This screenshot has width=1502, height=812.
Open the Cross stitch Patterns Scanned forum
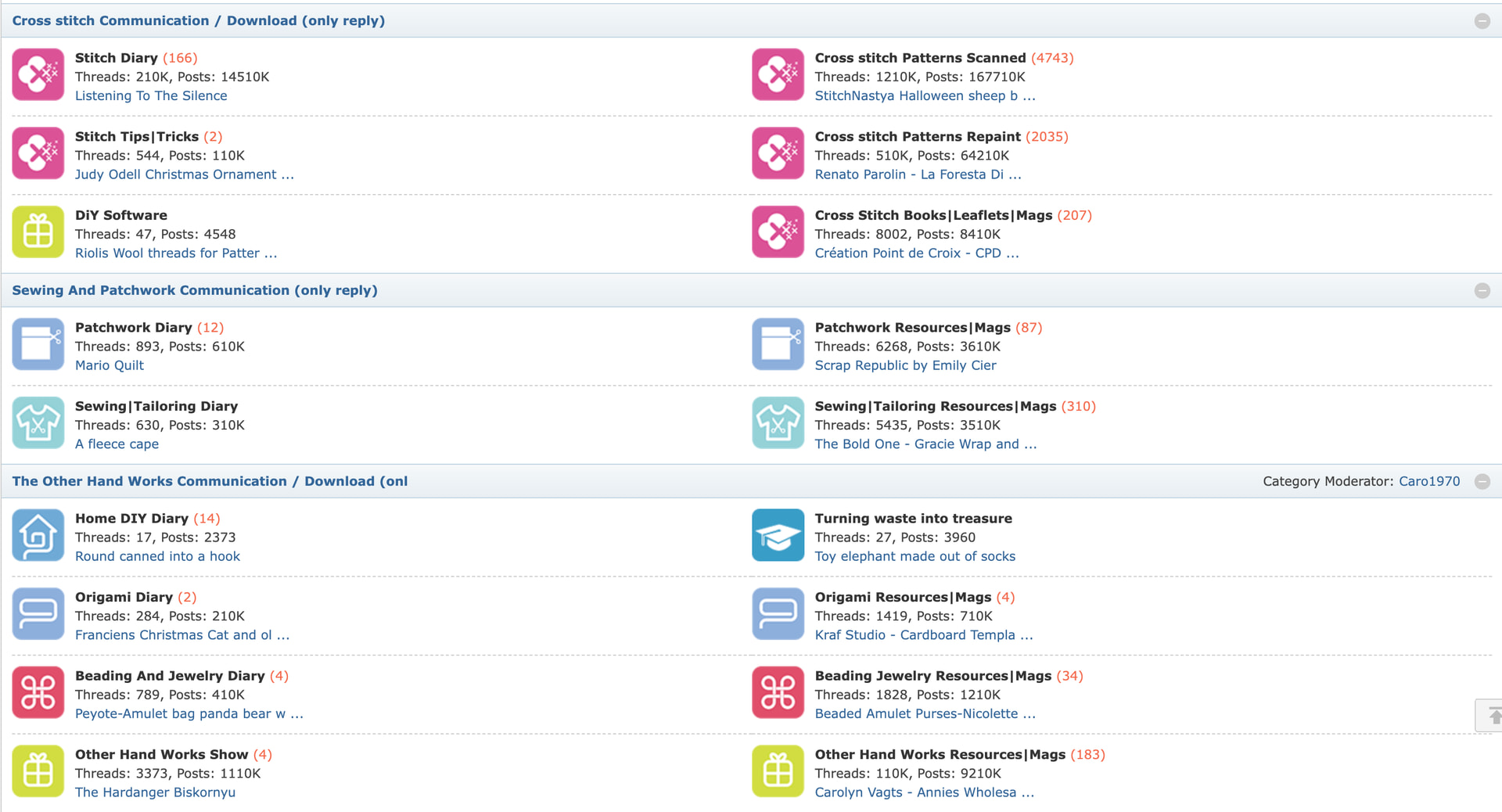coord(919,58)
